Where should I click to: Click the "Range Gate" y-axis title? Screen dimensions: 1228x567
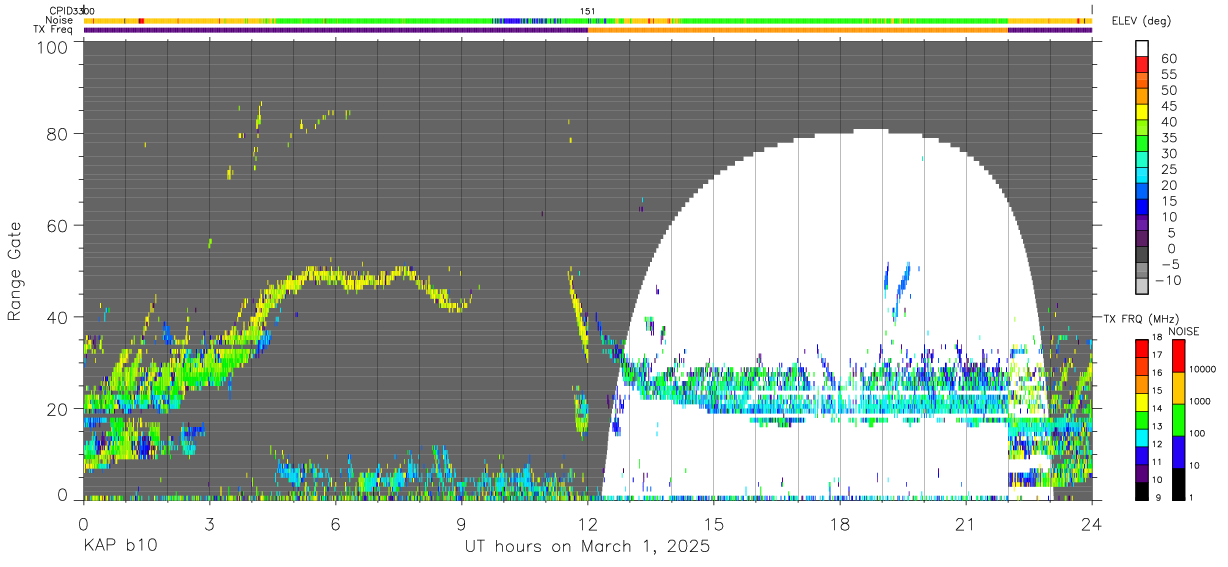[15, 273]
